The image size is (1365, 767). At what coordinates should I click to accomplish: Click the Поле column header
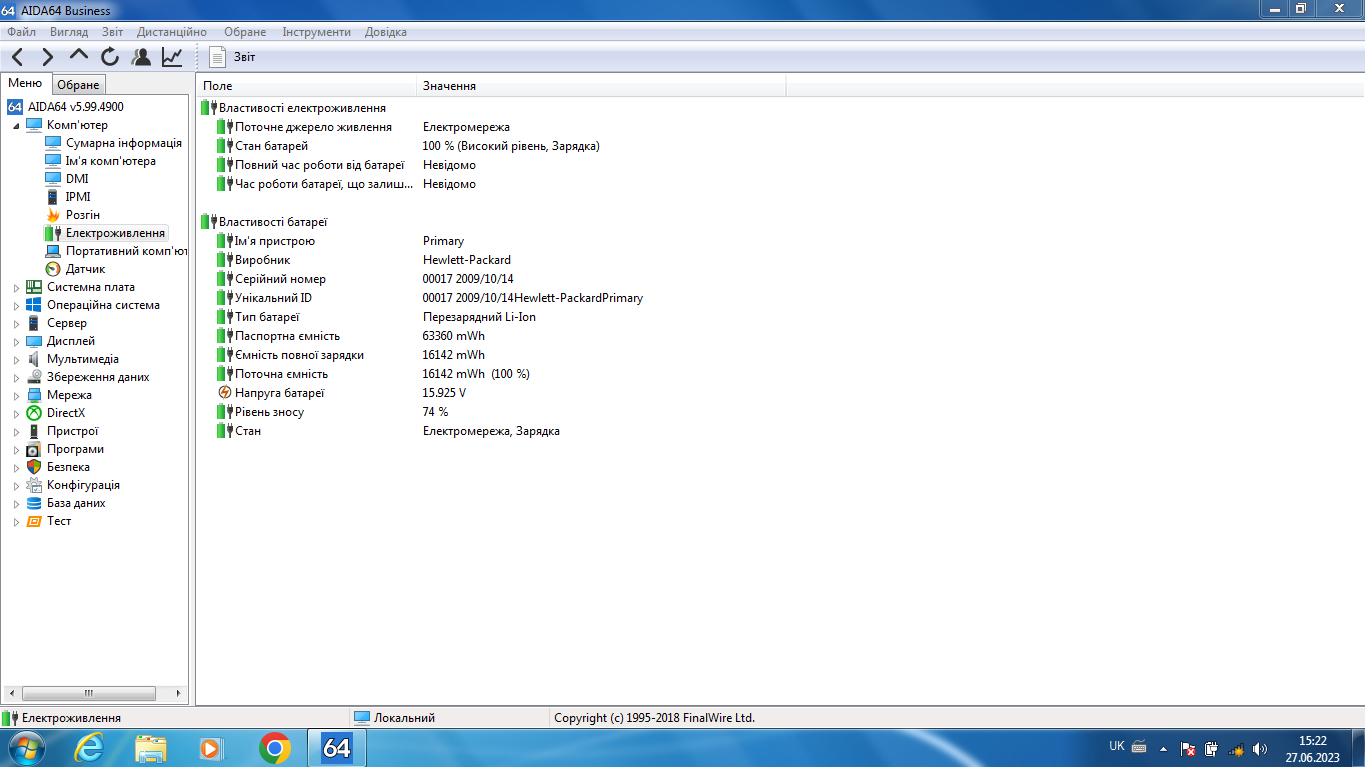point(306,86)
